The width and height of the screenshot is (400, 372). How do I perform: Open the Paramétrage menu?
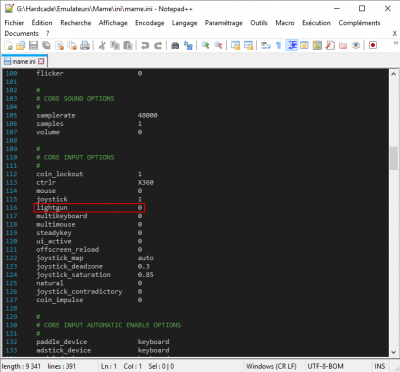[x=224, y=23]
